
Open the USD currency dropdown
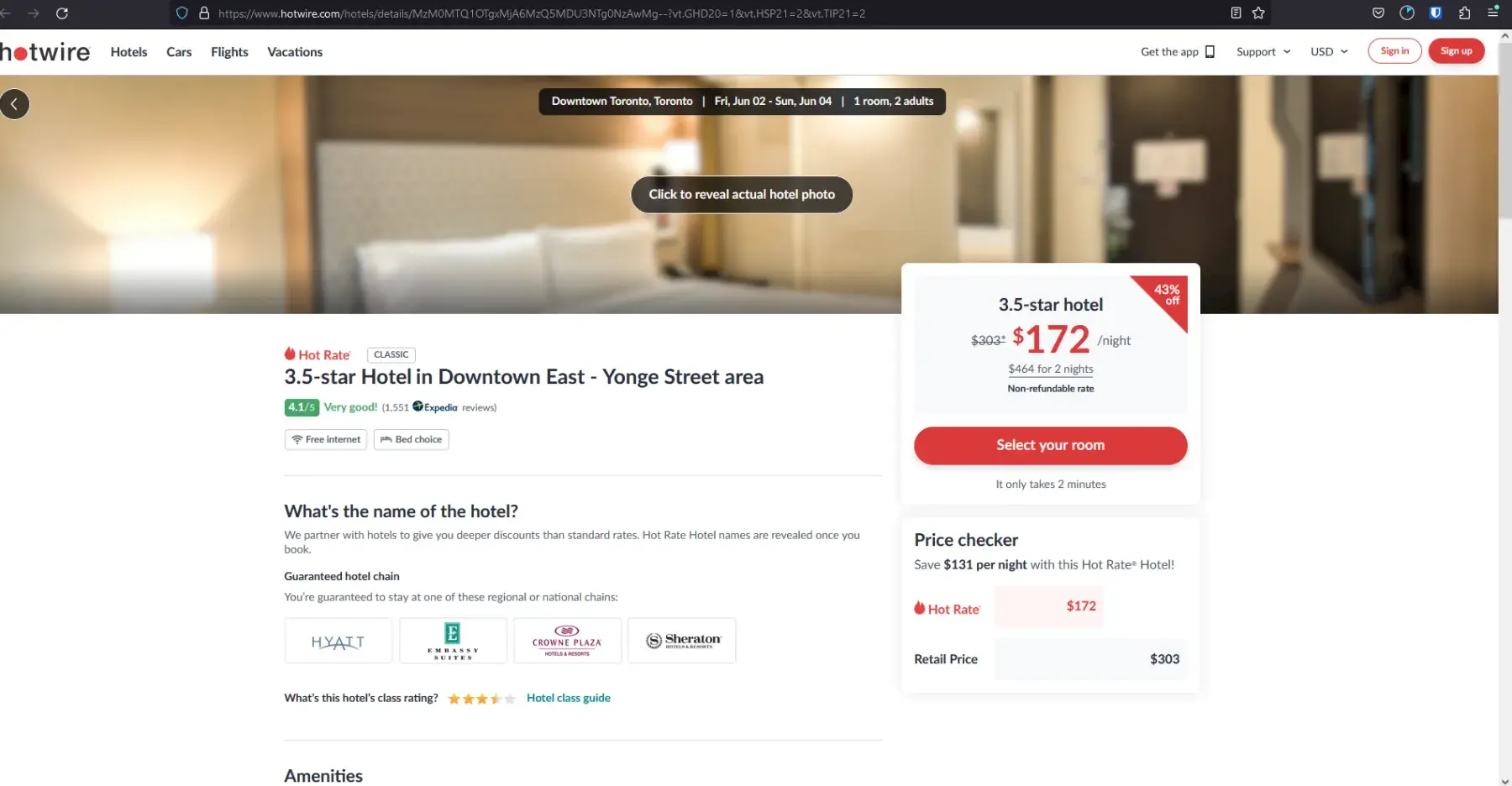[1329, 52]
